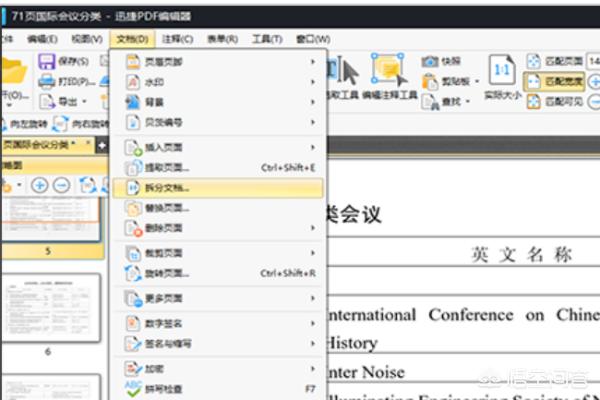The height and width of the screenshot is (400, 600).
Task: Click the 打印(P) printer icon
Action: click(x=47, y=81)
